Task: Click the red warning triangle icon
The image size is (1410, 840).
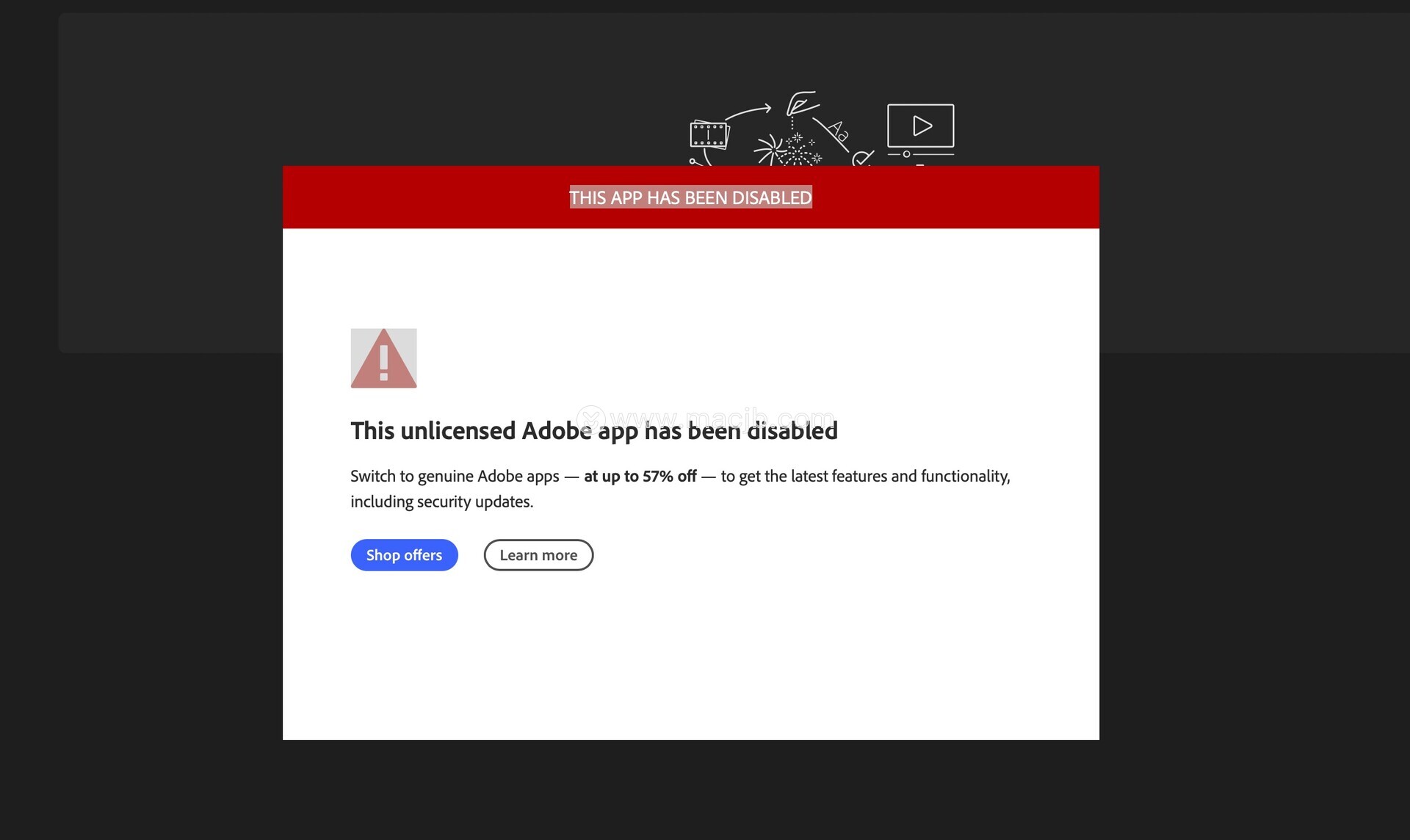Action: (383, 358)
